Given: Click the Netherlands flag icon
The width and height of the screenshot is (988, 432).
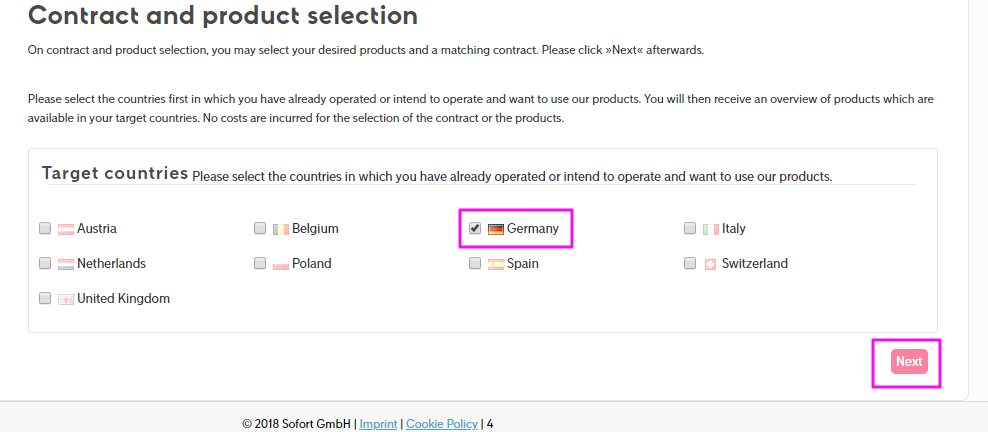Looking at the screenshot, I should point(66,264).
